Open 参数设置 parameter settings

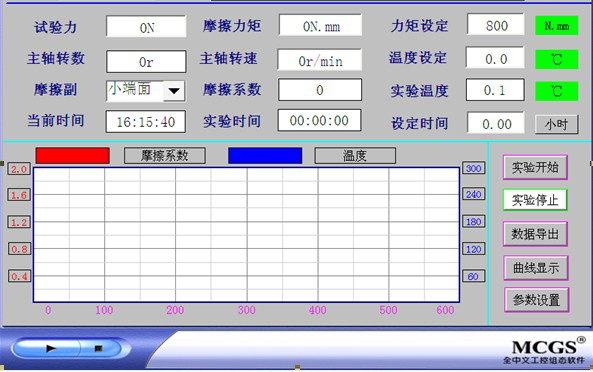pos(536,300)
